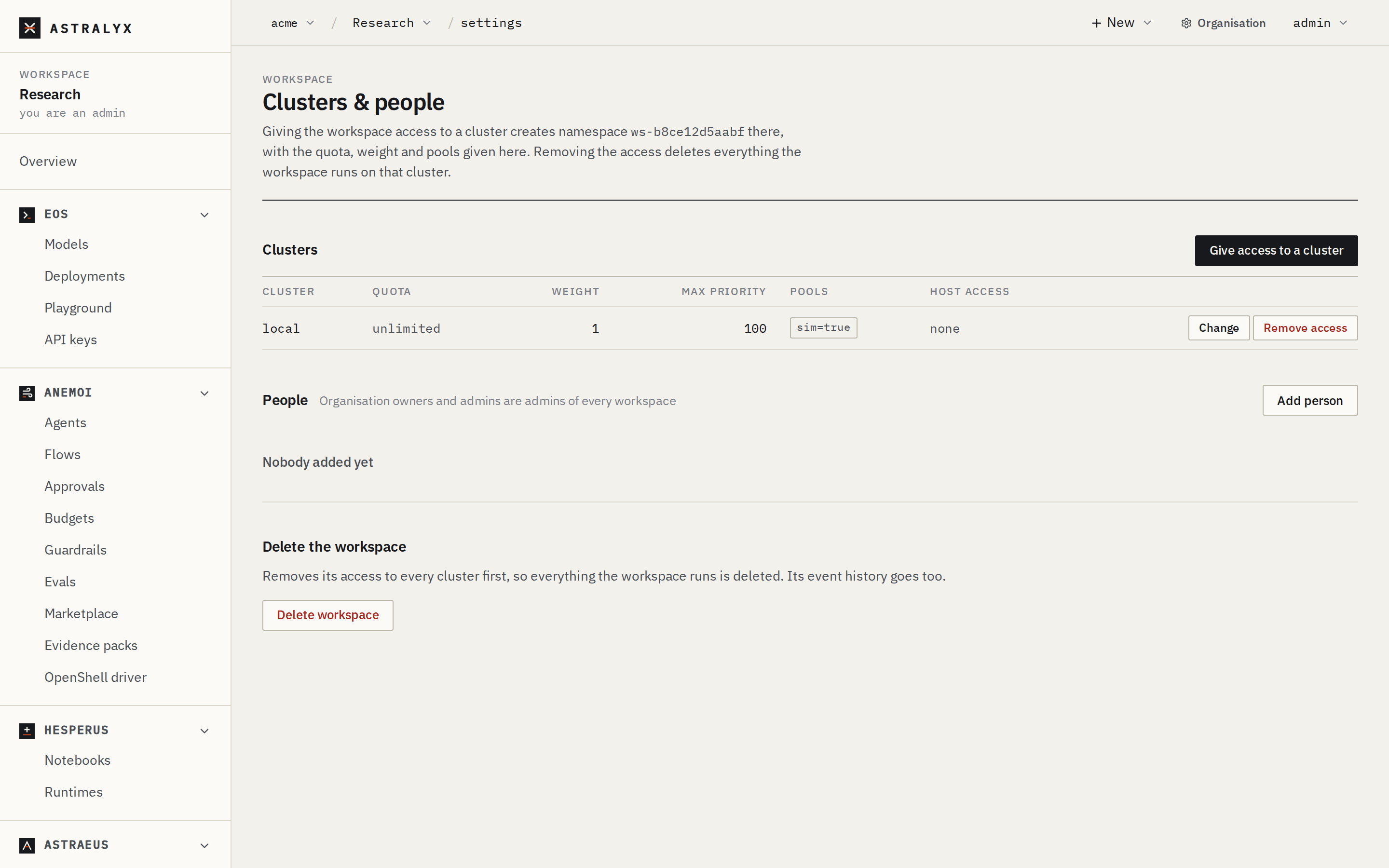The width and height of the screenshot is (1389, 868).
Task: Click the WEIGHT column header
Action: tap(575, 292)
